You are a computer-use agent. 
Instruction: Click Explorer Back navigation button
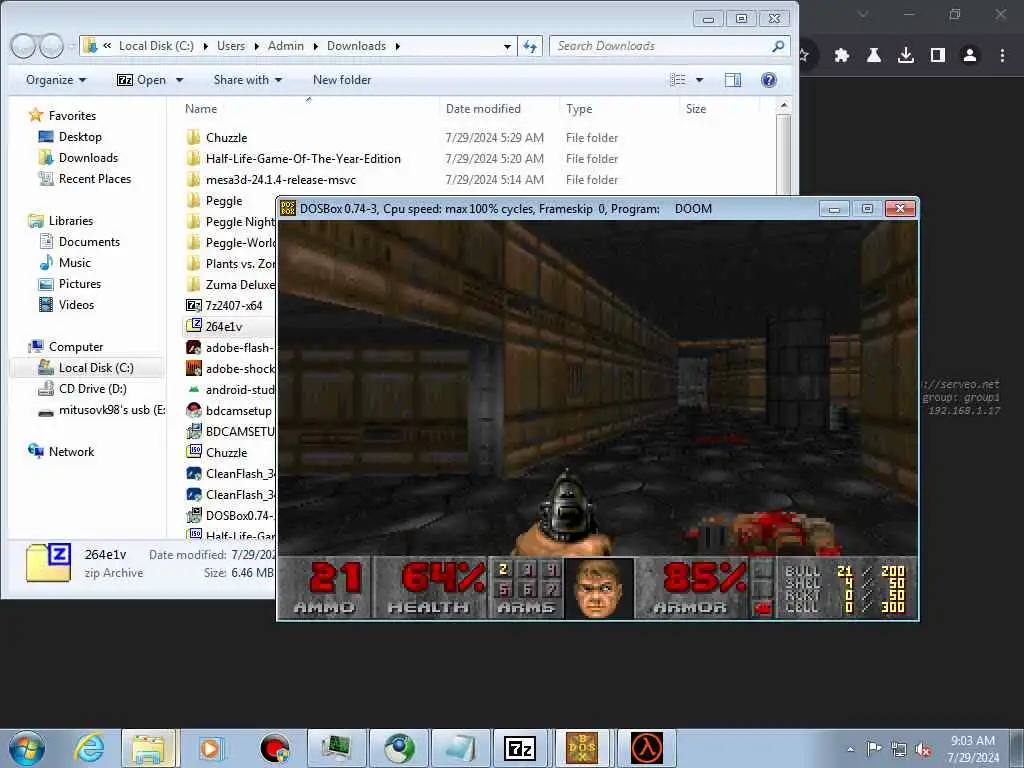[24, 46]
